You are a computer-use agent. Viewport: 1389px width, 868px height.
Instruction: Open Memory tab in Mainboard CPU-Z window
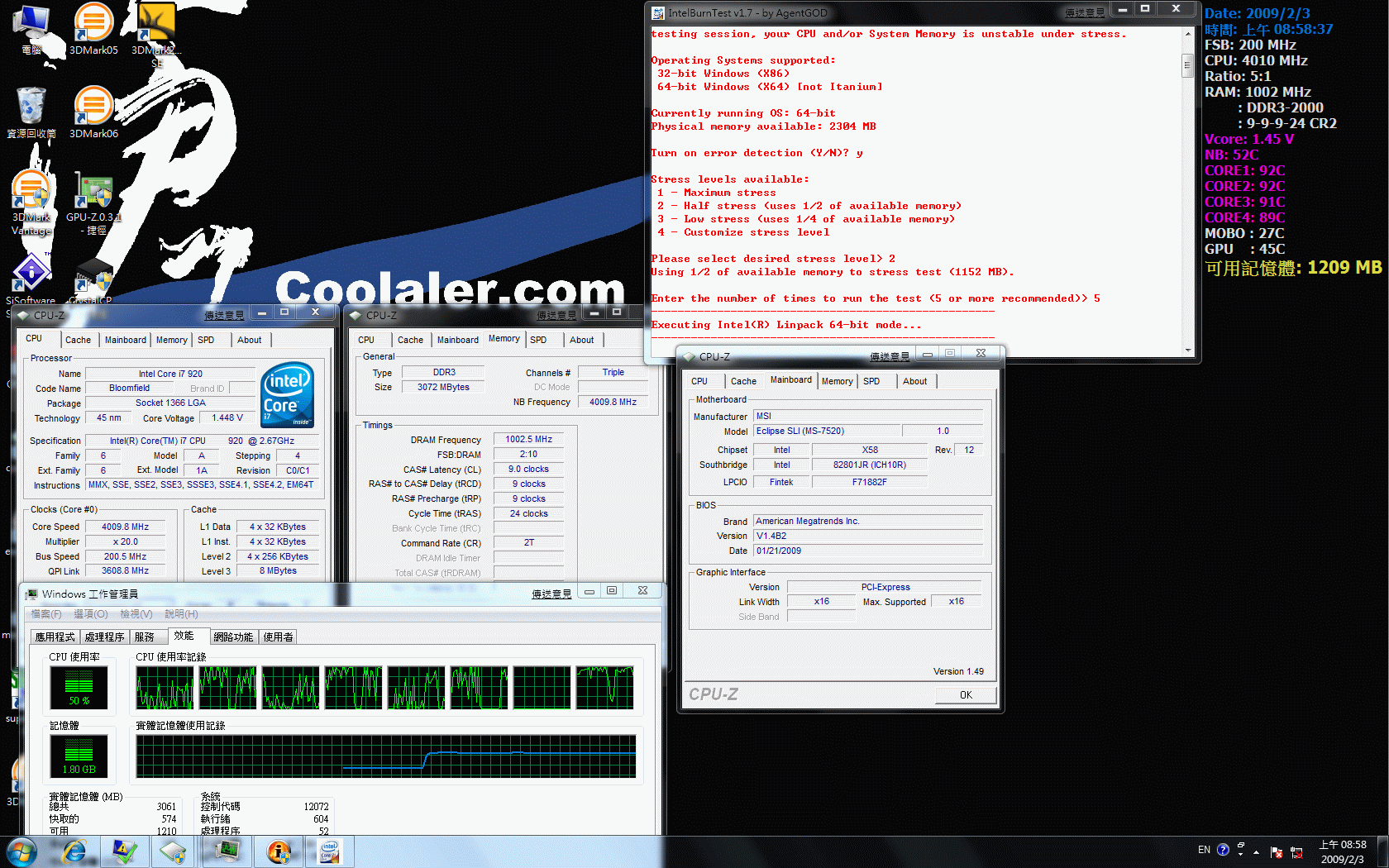[x=837, y=381]
